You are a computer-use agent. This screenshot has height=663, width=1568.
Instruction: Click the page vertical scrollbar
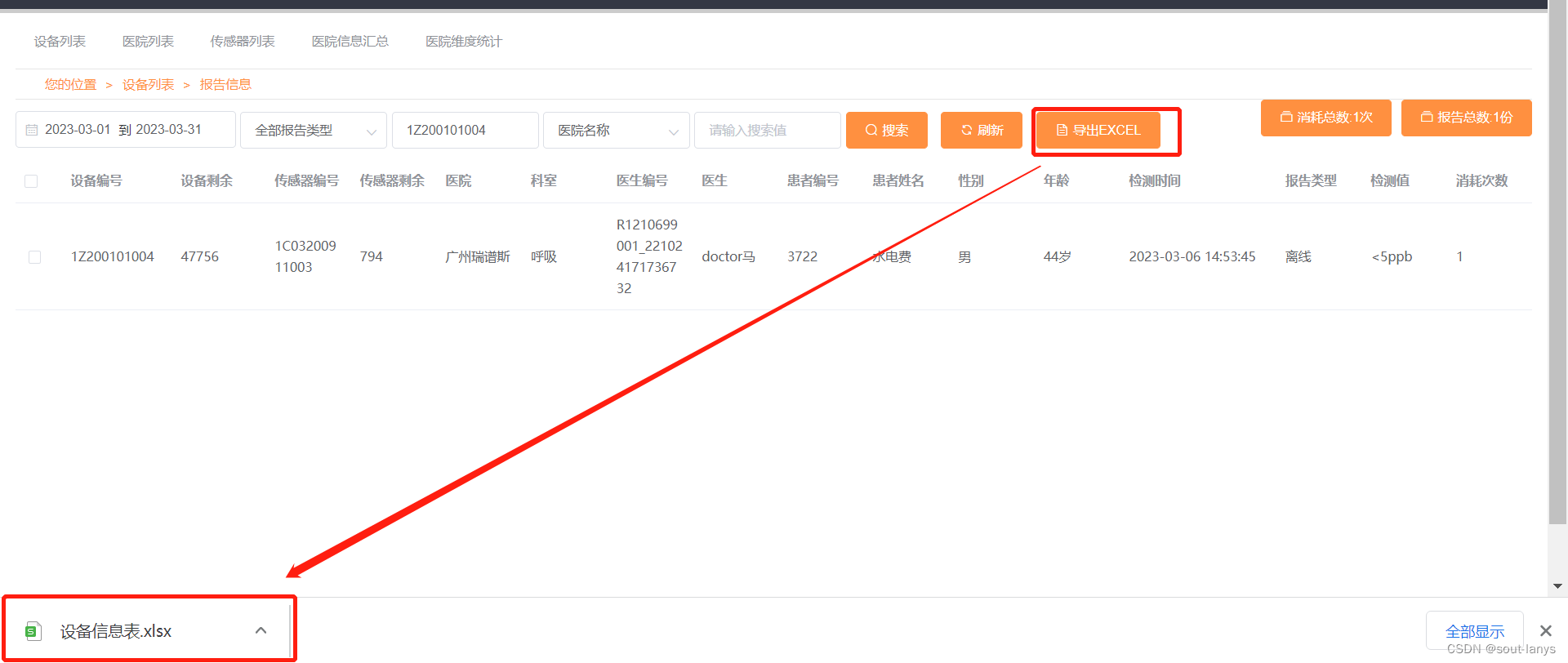[x=1557, y=261]
